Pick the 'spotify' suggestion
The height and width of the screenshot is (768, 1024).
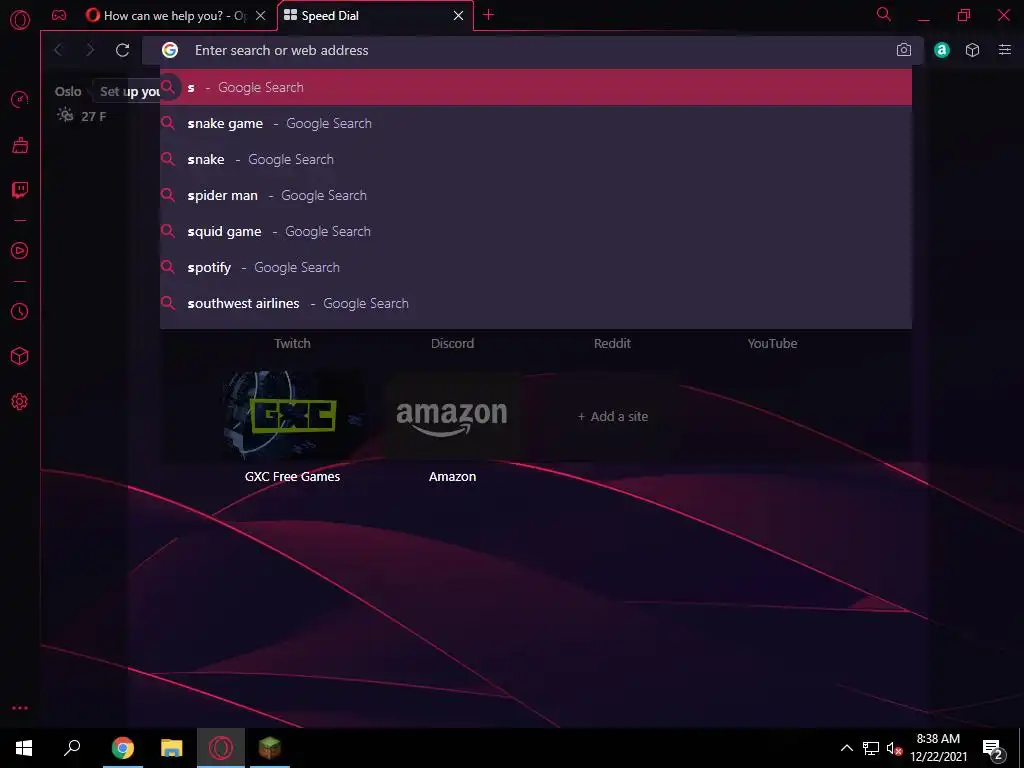click(536, 267)
